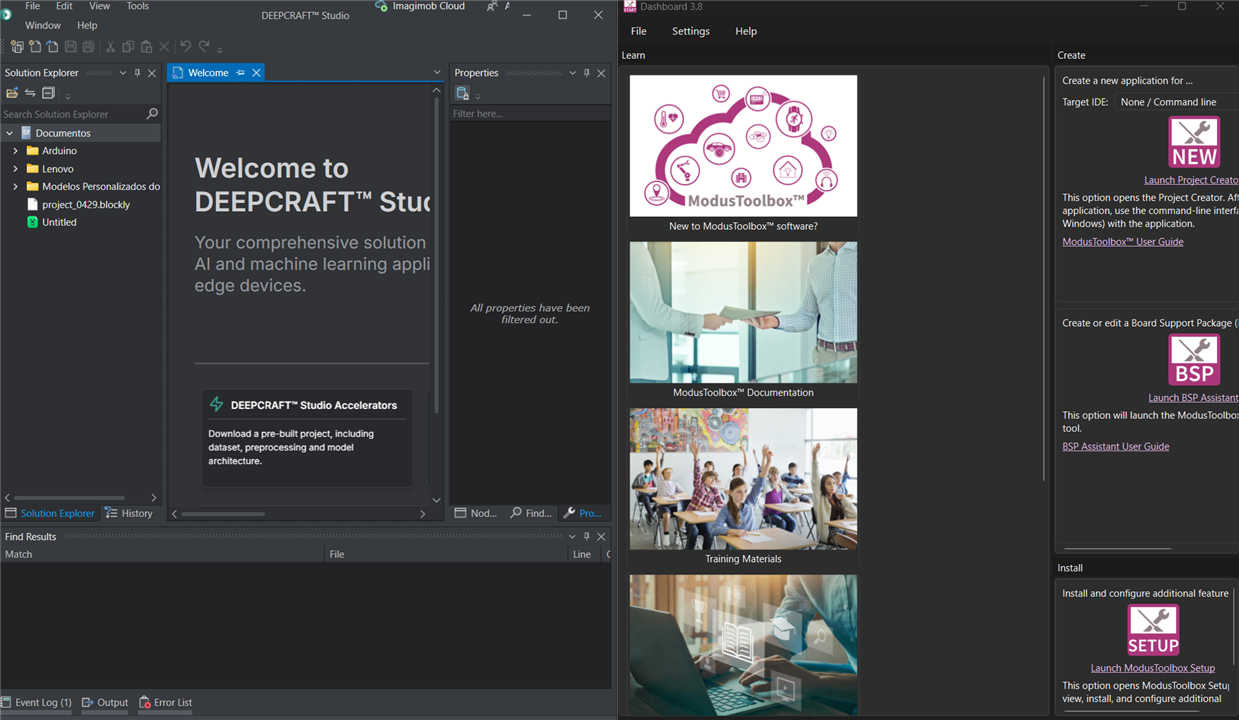Open the Find Results panel options dropdown arrow
Image resolution: width=1239 pixels, height=720 pixels.
573,537
